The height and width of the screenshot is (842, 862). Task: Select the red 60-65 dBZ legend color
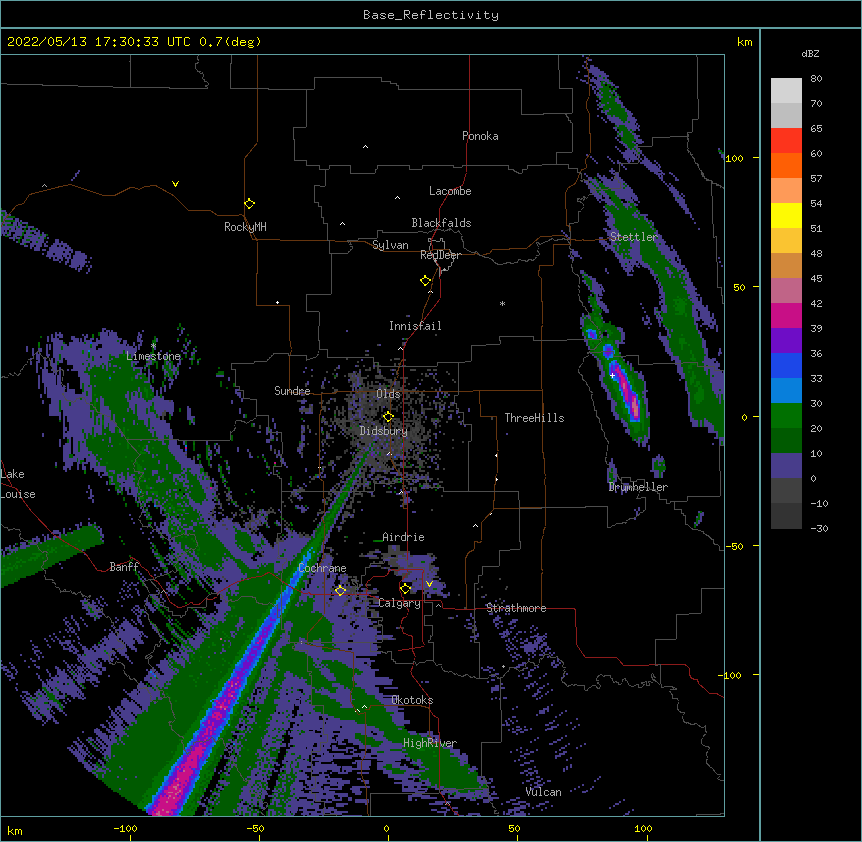[786, 140]
